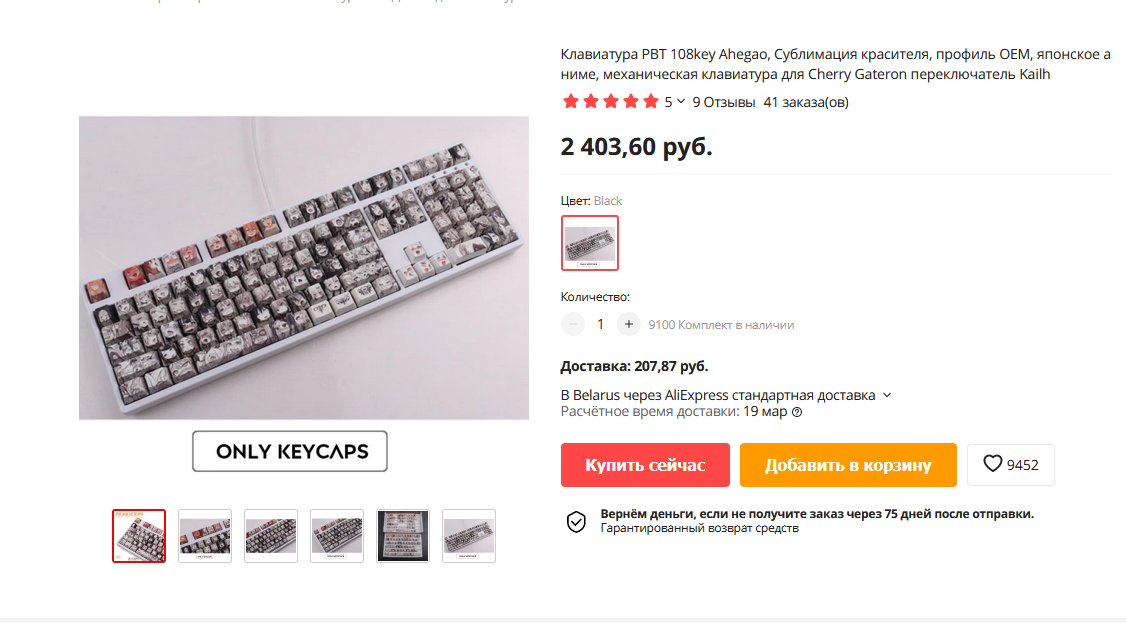The image size is (1126, 623).
Task: Click the heart wishlist icon
Action: [x=992, y=464]
